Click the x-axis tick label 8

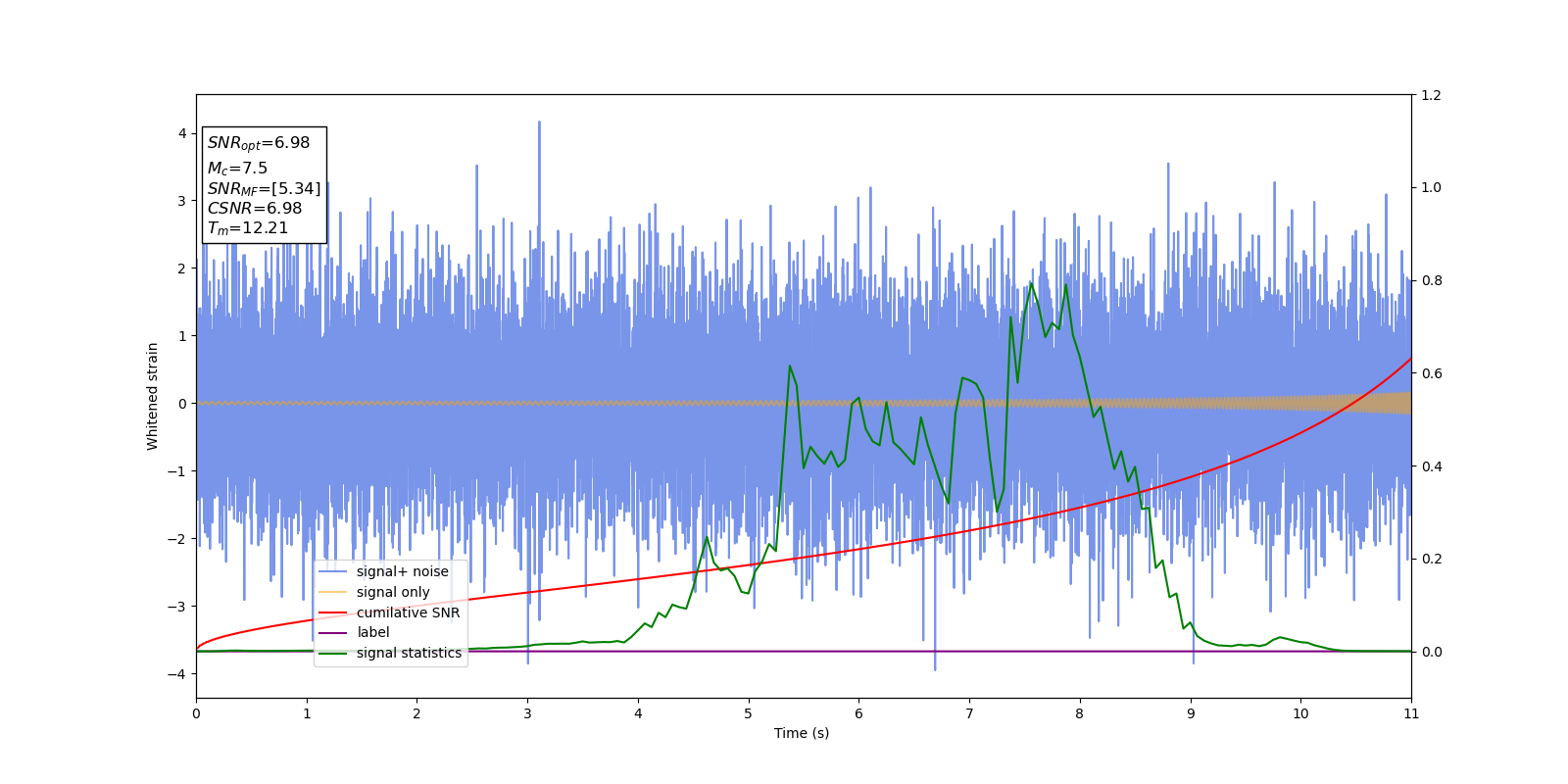click(x=1080, y=713)
